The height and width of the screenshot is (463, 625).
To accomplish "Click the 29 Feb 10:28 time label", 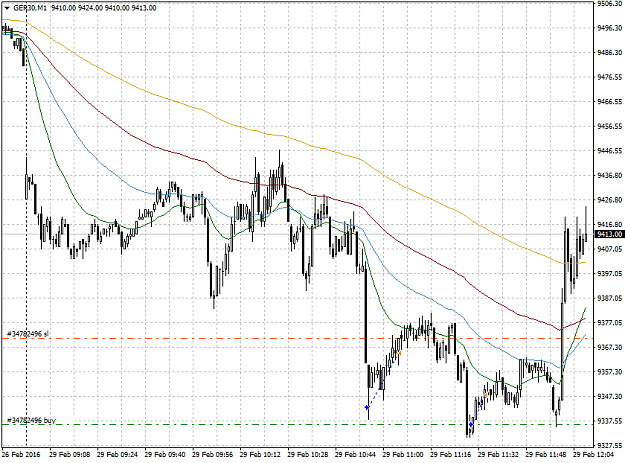I will pyautogui.click(x=308, y=454).
